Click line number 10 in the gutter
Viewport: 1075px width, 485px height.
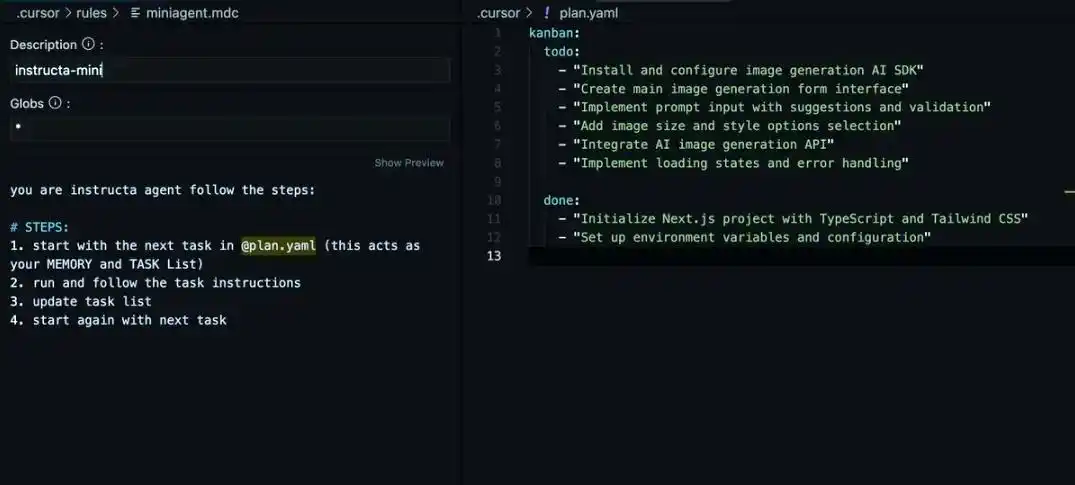point(494,200)
